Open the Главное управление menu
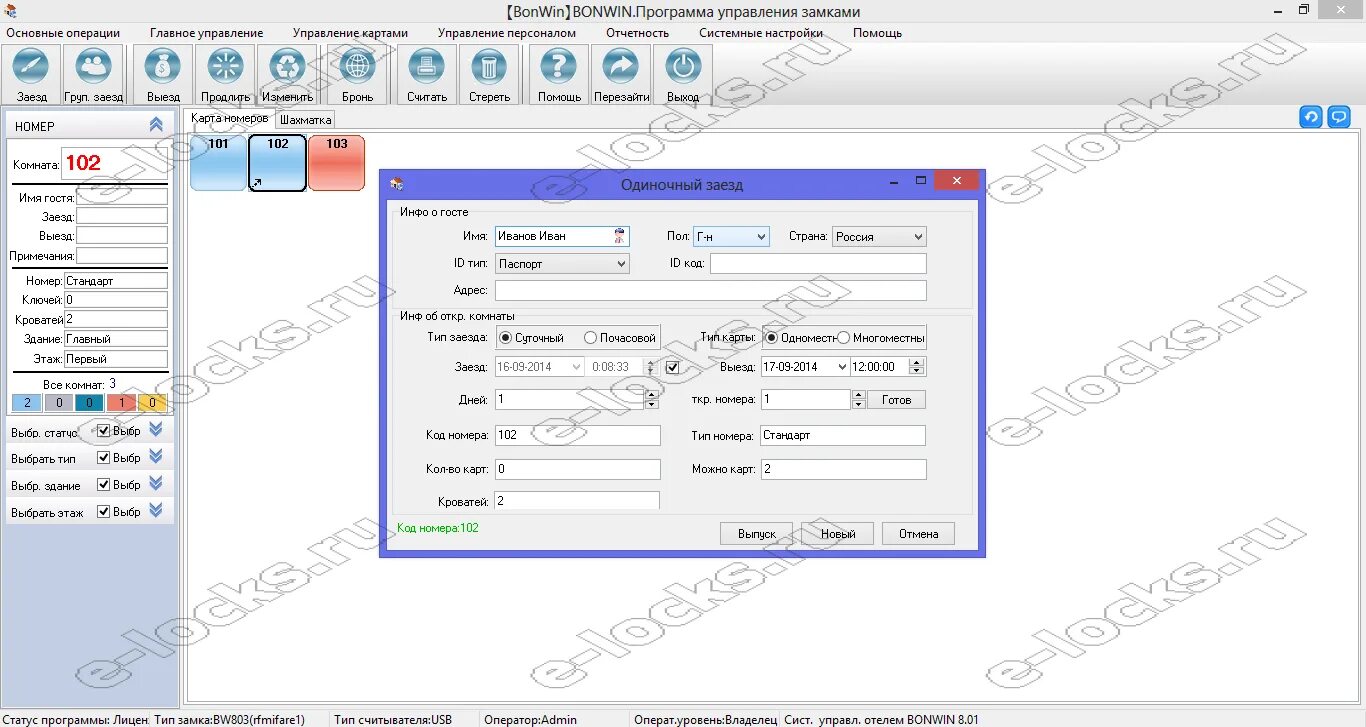The image size is (1366, 727). tap(207, 33)
